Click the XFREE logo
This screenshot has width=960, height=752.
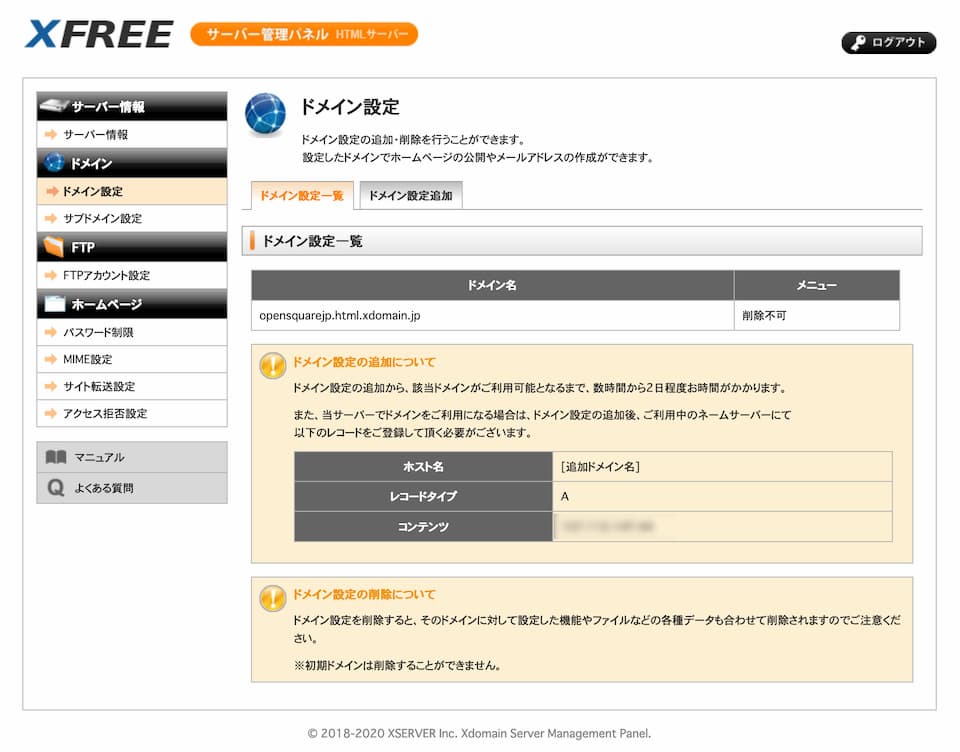point(98,34)
